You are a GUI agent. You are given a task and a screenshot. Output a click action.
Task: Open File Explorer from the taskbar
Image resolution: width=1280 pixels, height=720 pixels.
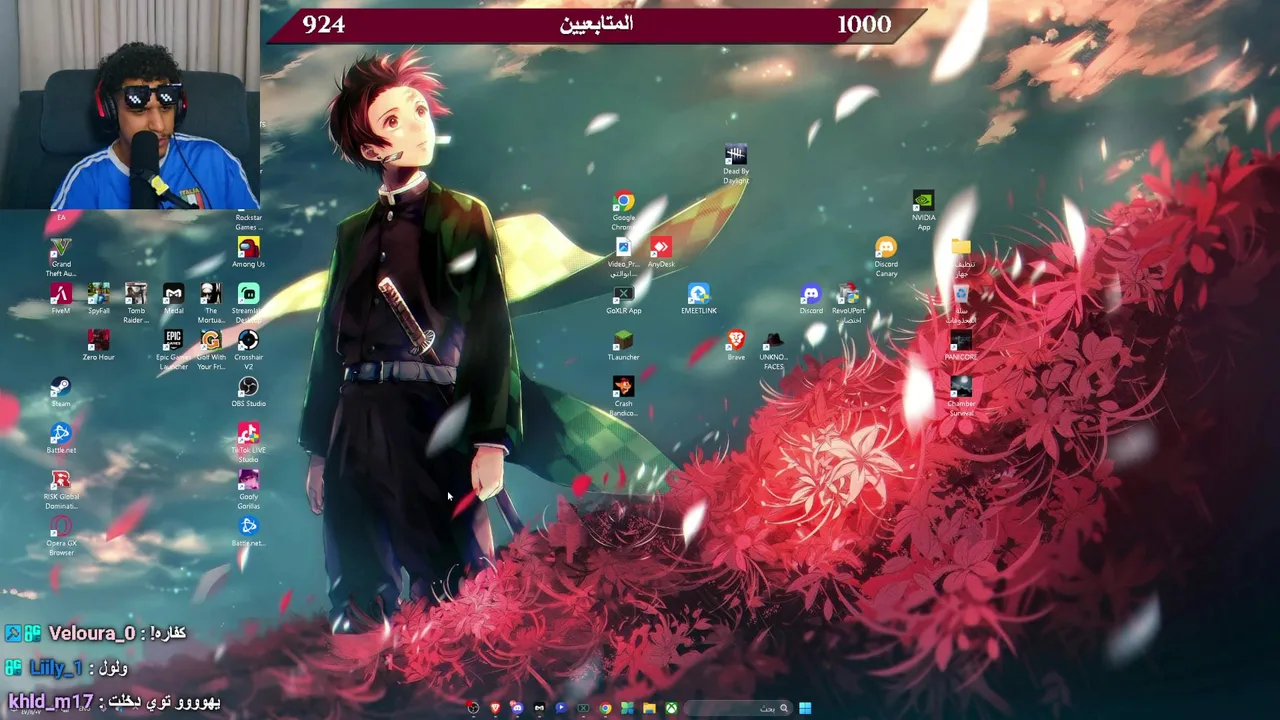[x=650, y=708]
